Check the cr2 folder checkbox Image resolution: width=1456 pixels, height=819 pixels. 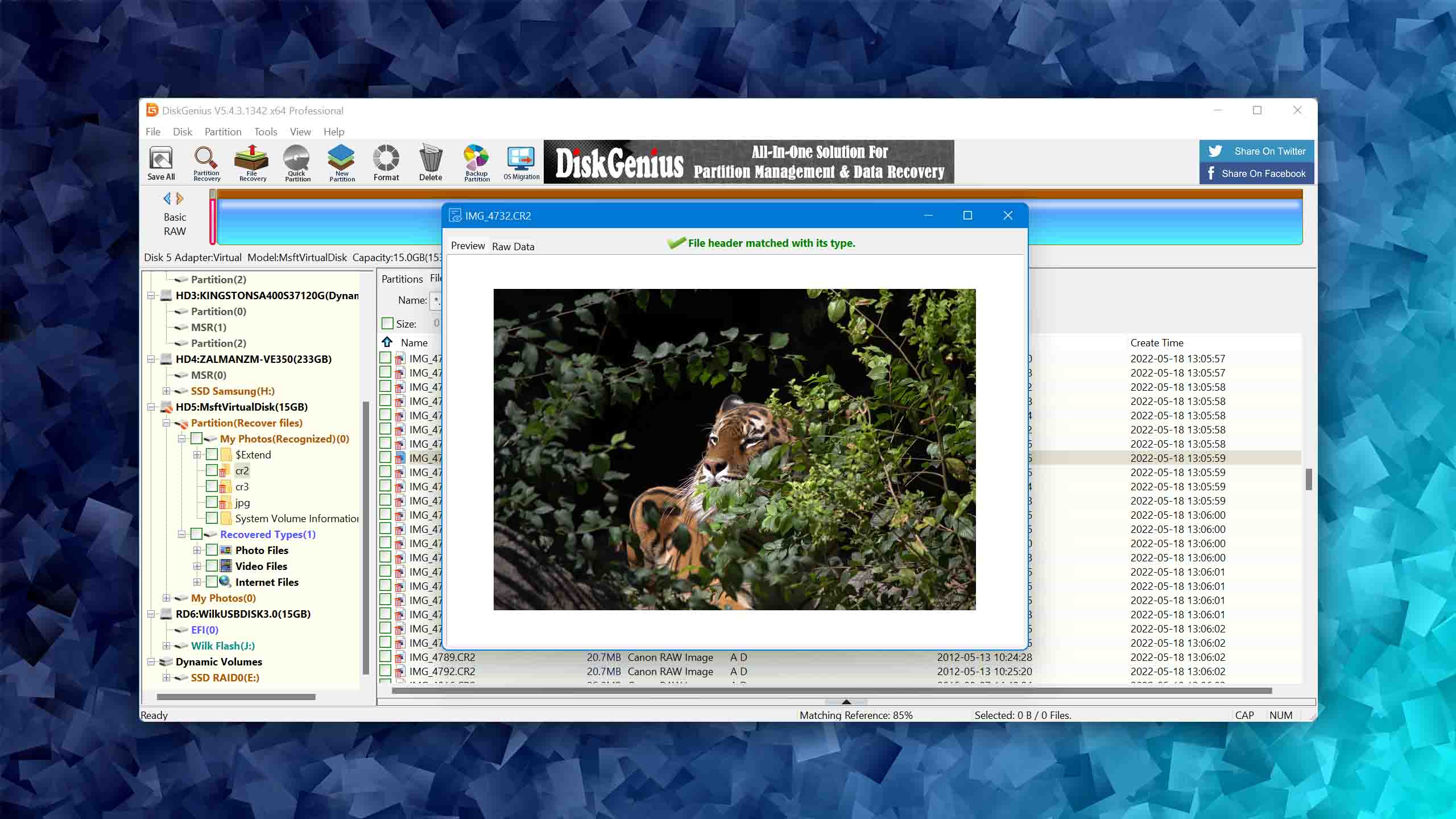pos(212,470)
